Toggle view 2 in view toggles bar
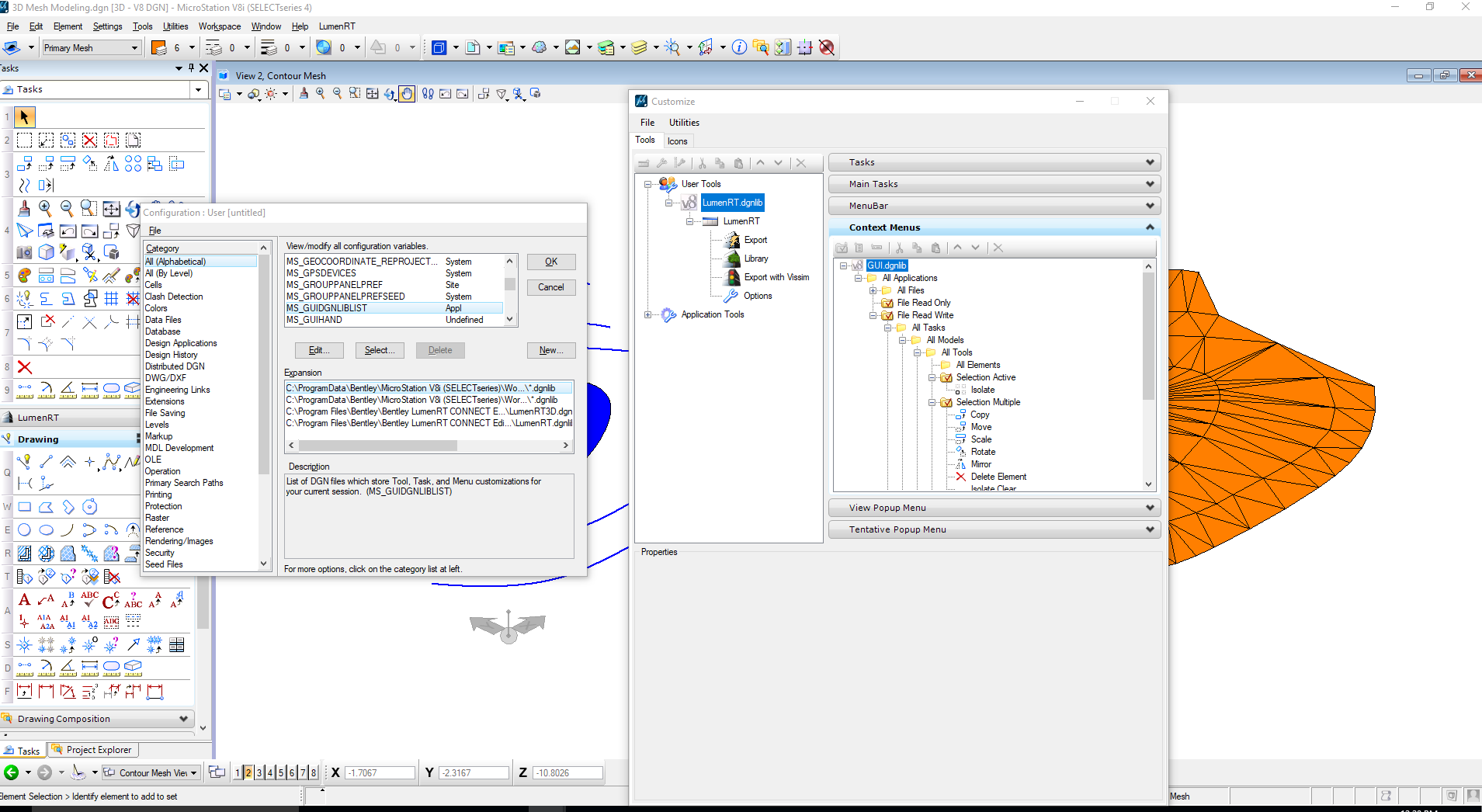The height and width of the screenshot is (812, 1482). click(248, 772)
